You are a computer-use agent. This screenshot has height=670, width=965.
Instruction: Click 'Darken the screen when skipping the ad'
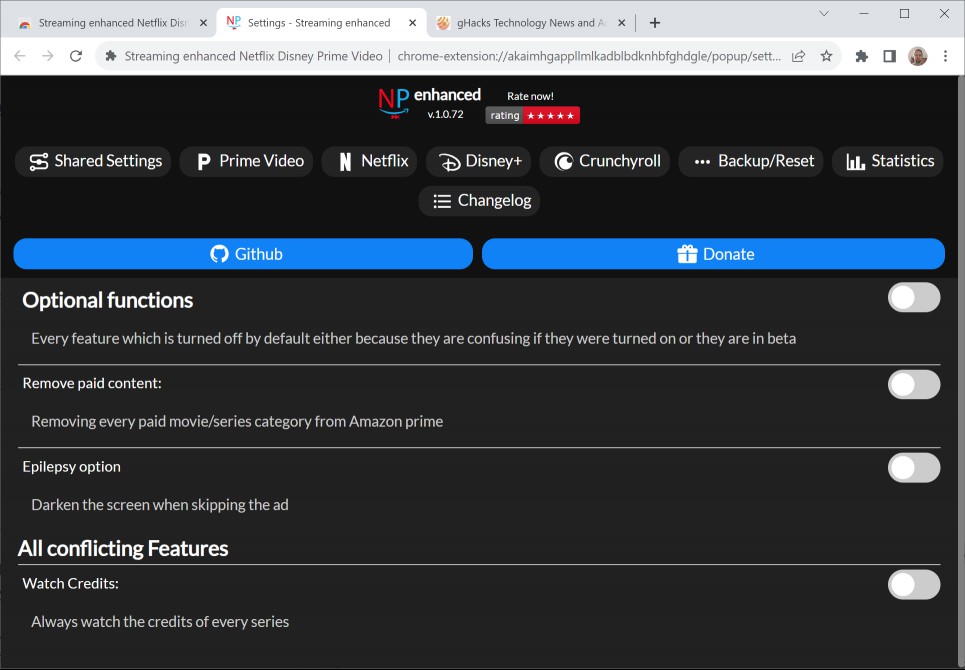click(x=160, y=505)
